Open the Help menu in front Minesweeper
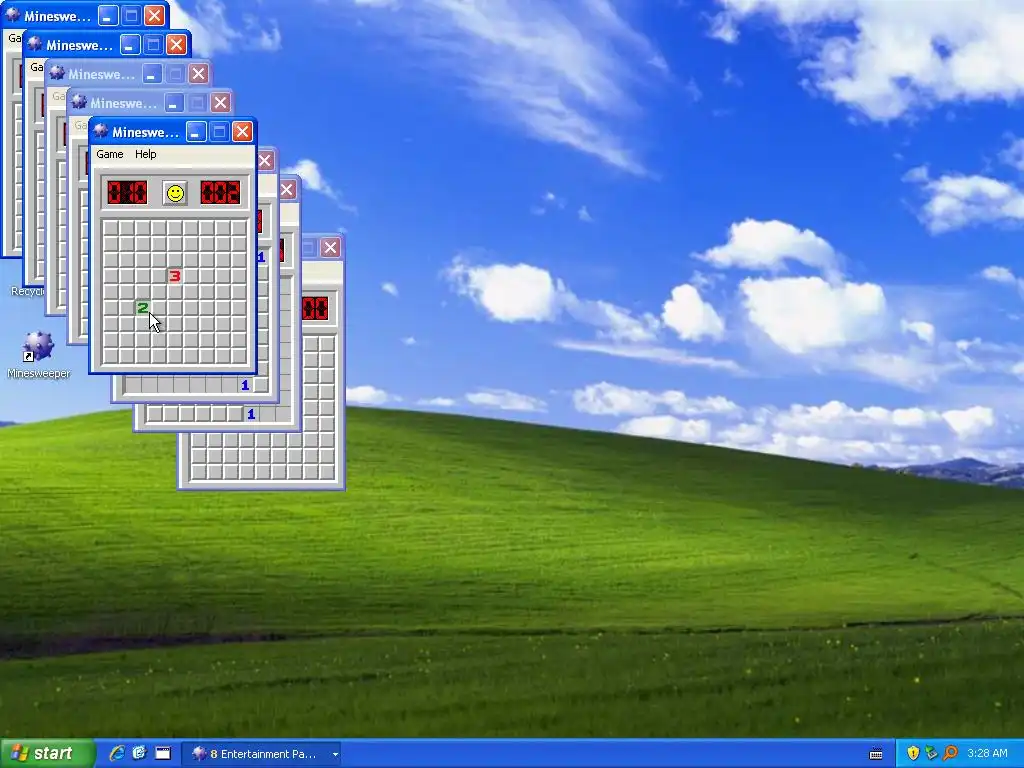This screenshot has width=1024, height=768. click(x=146, y=154)
